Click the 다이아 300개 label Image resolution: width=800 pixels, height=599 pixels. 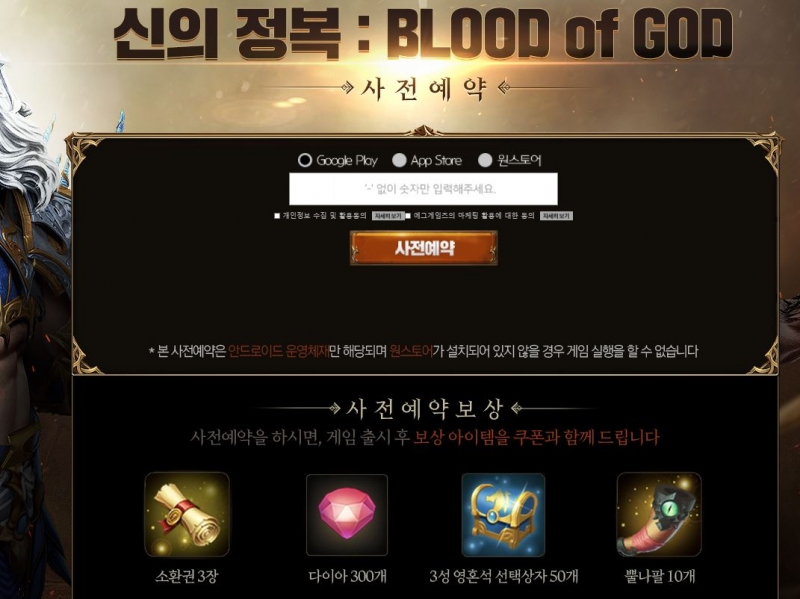pos(347,577)
